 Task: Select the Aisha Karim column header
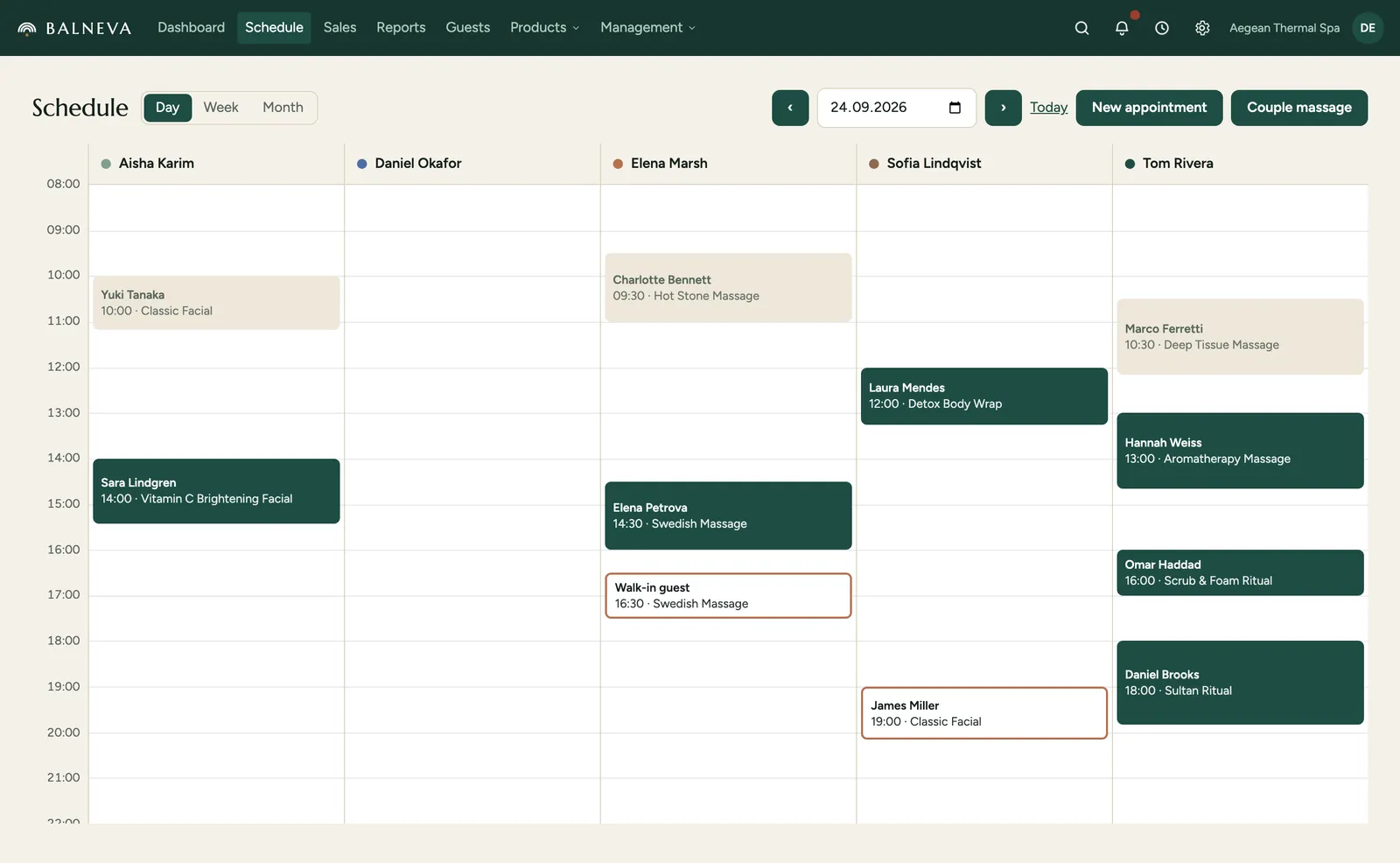click(x=216, y=164)
